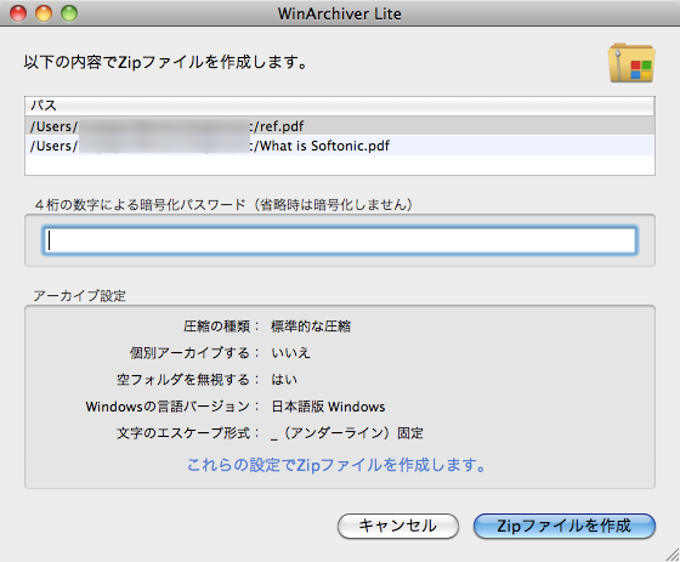680x562 pixels.
Task: Click the blue これらの設定でZipファイルを作成します text
Action: coord(337,465)
